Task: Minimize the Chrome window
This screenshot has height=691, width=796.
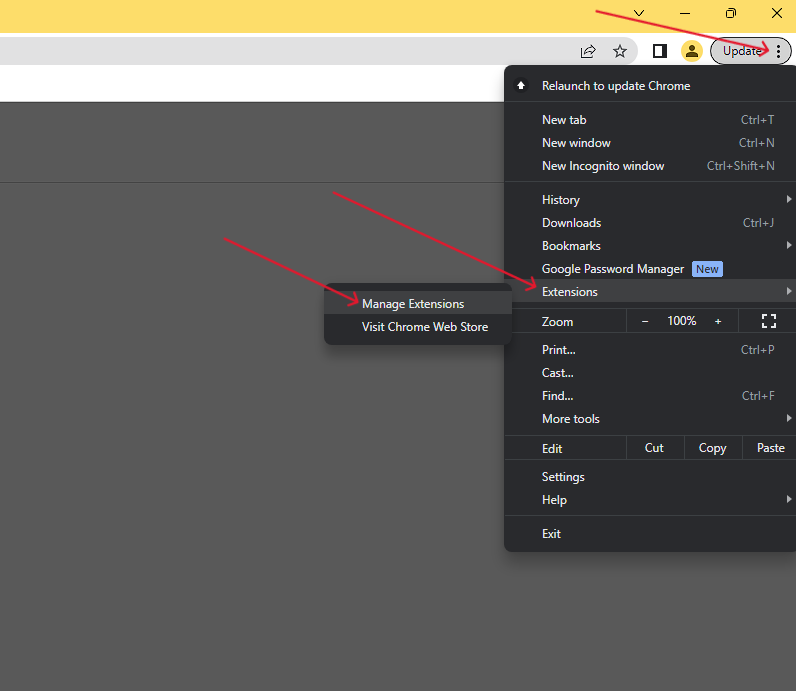Action: [x=685, y=13]
